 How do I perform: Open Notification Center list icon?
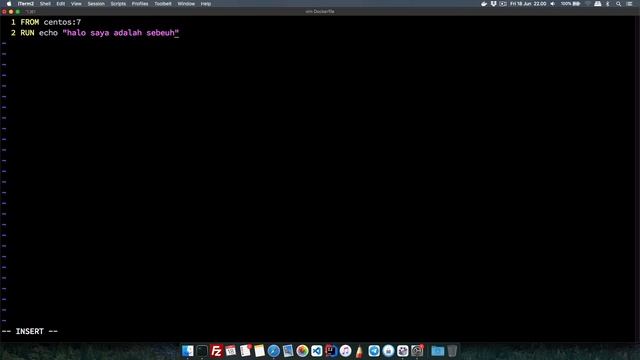629,4
